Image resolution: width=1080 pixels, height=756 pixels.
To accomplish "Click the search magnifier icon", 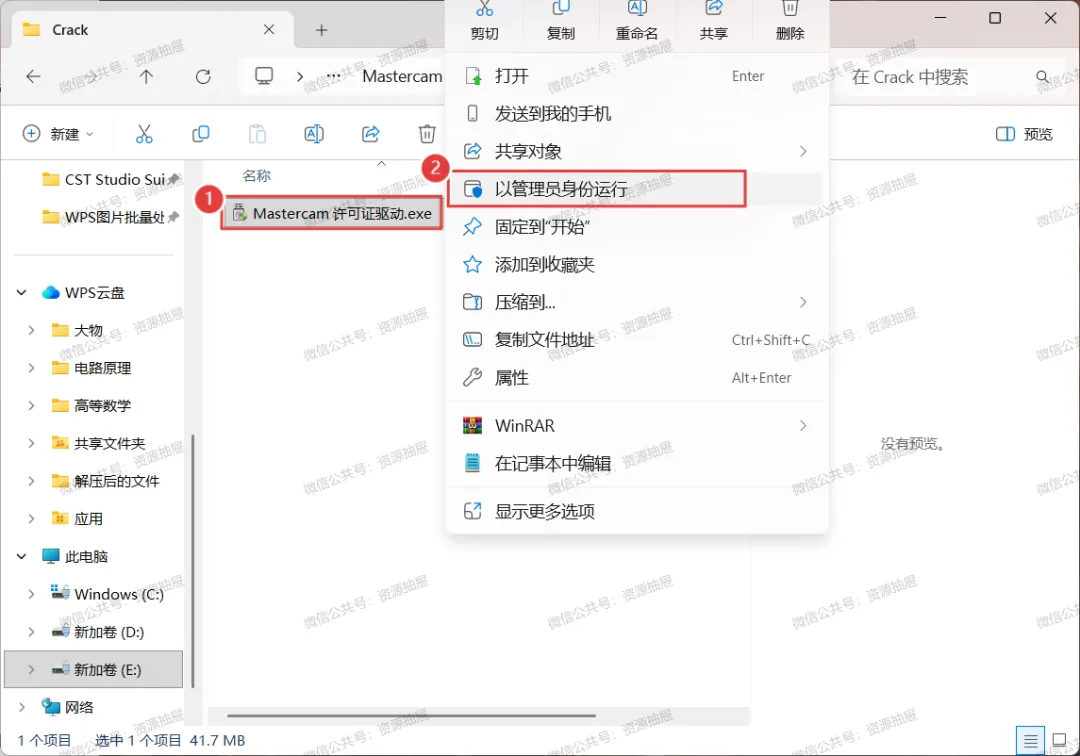I will [x=1043, y=76].
